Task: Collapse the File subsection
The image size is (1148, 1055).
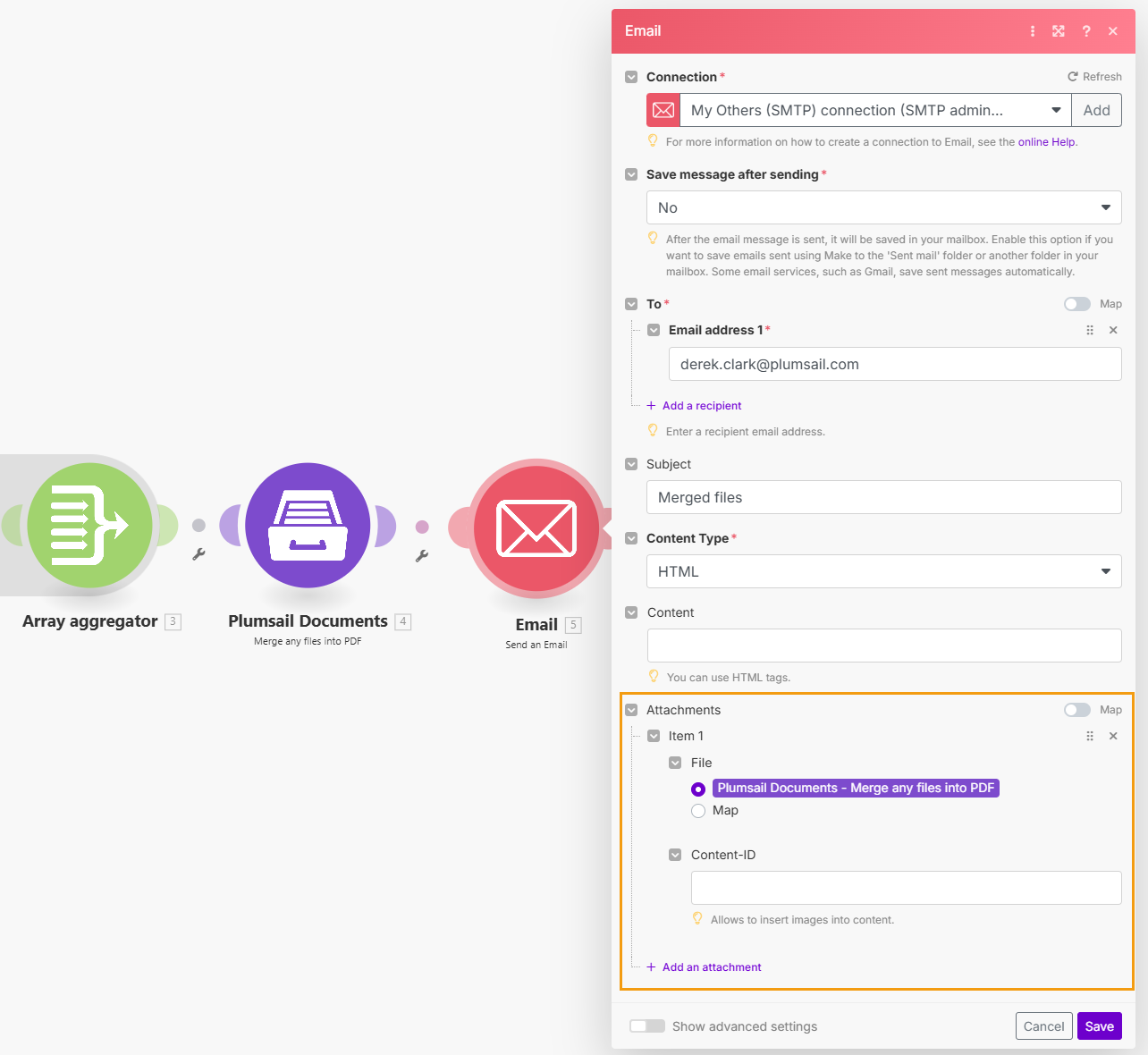Action: pos(675,763)
